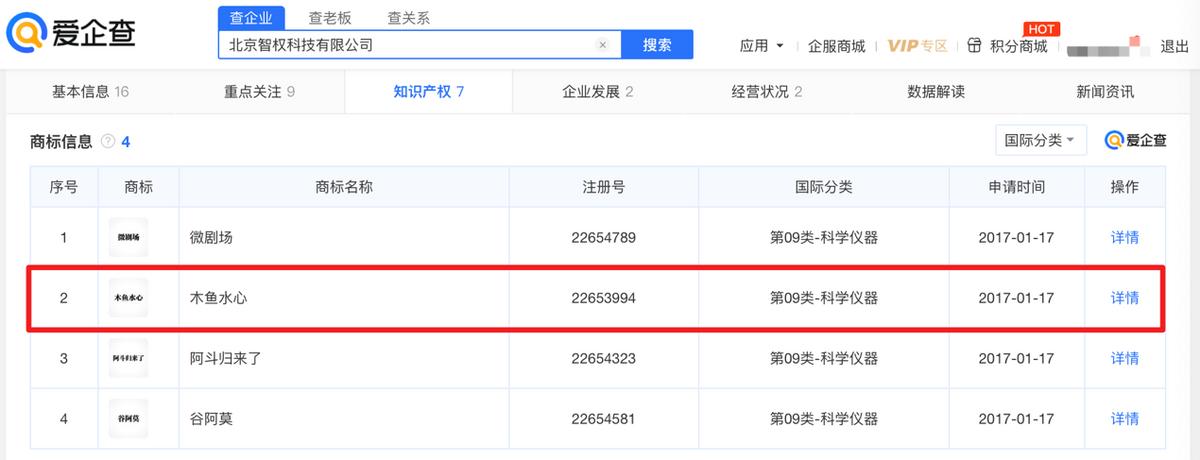1200x460 pixels.
Task: Click the help question mark next to 商标信息
Action: point(108,142)
